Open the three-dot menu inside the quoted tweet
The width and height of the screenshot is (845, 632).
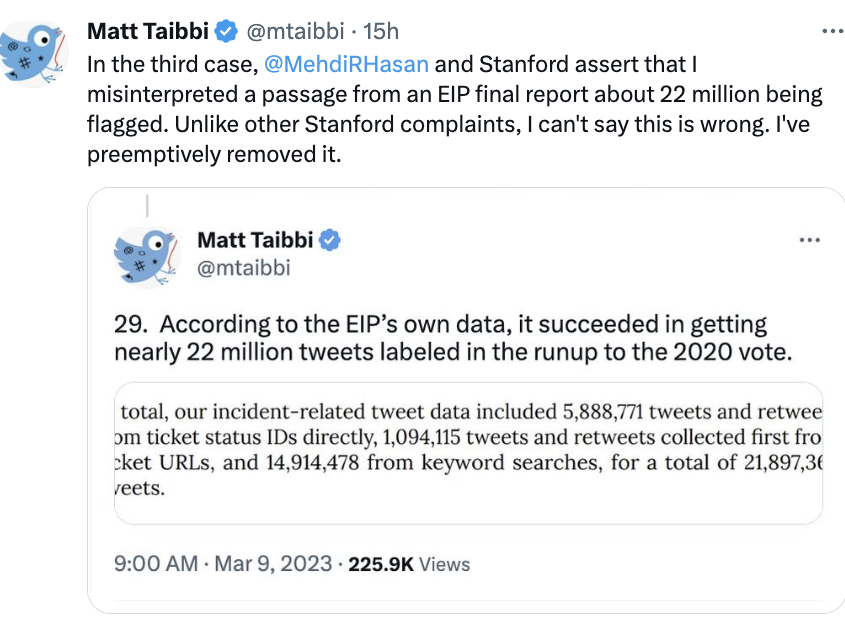click(809, 240)
